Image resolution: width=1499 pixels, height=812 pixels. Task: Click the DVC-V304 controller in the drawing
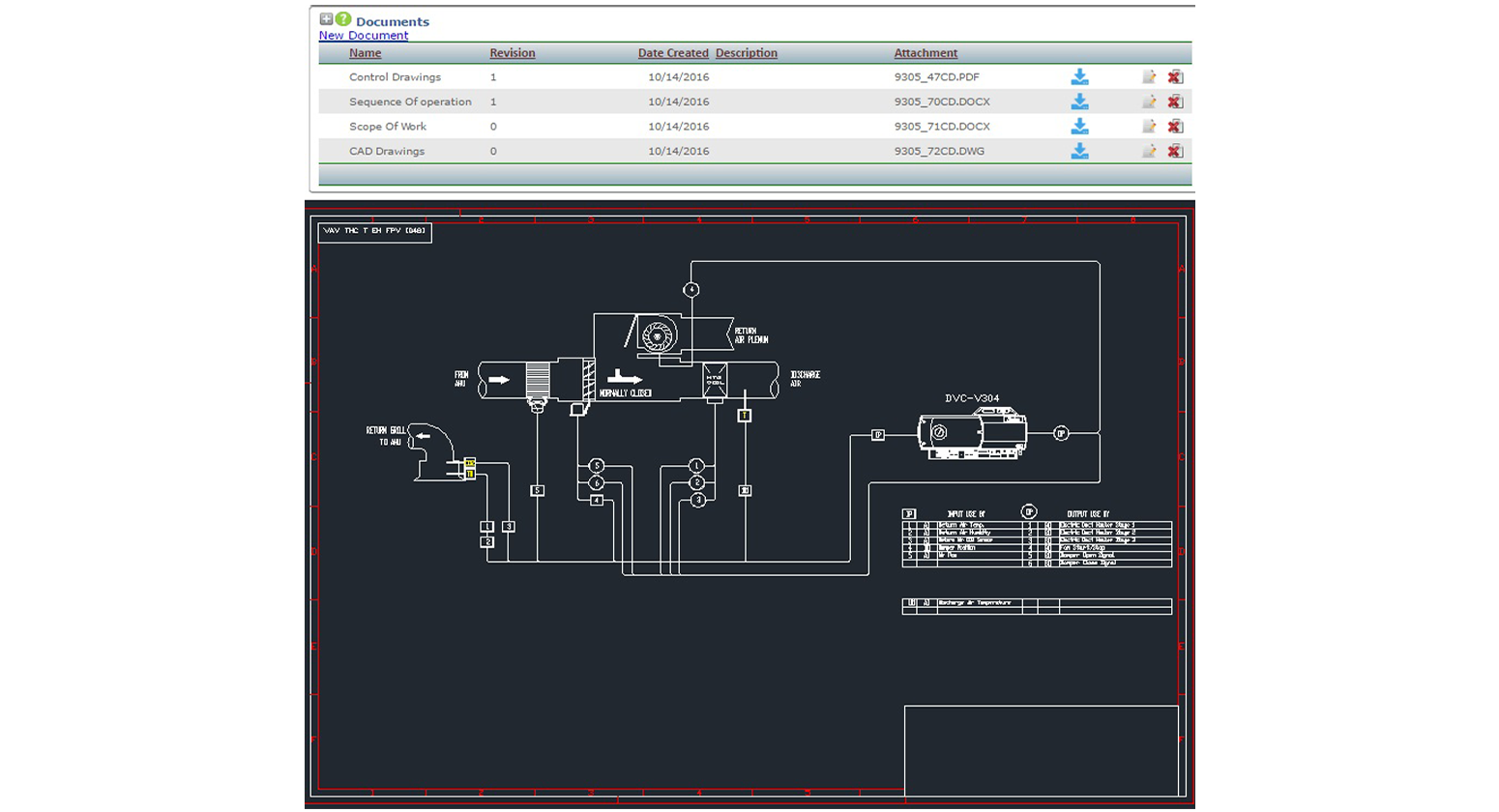(x=971, y=434)
